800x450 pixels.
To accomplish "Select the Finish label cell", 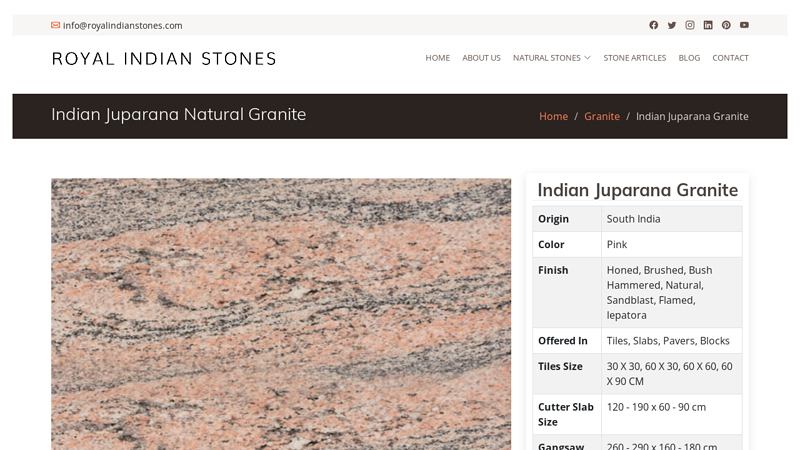I will tap(567, 292).
